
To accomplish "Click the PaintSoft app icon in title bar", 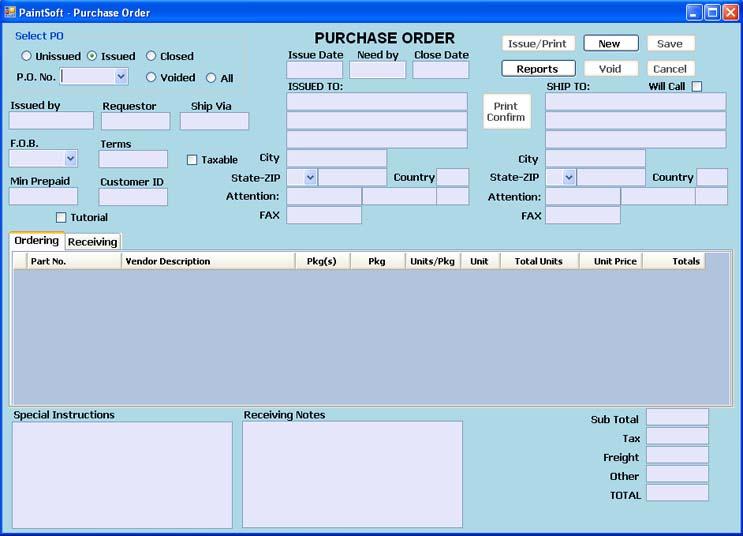I will tap(10, 12).
